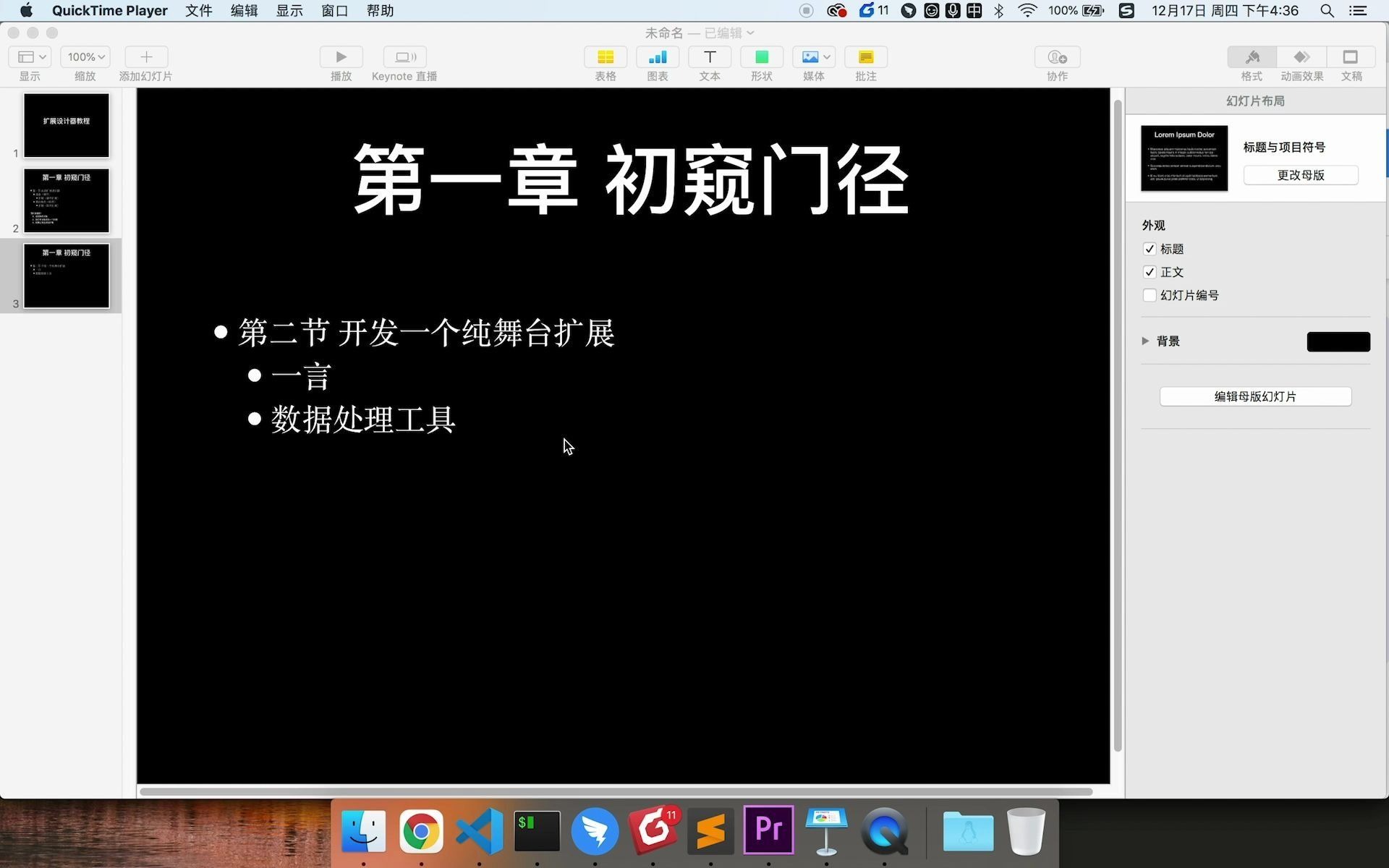
Task: Enable the 幻灯片编号 checkbox
Action: [1150, 295]
